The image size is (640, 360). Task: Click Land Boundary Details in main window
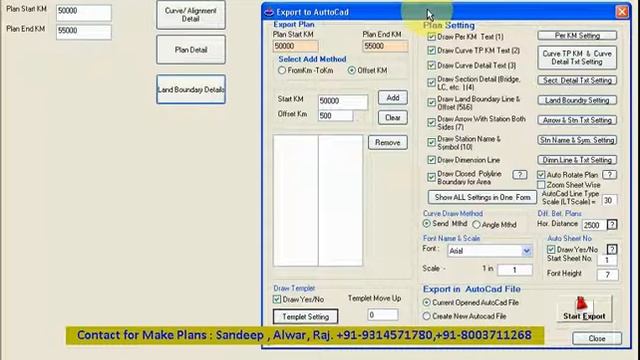tap(191, 89)
